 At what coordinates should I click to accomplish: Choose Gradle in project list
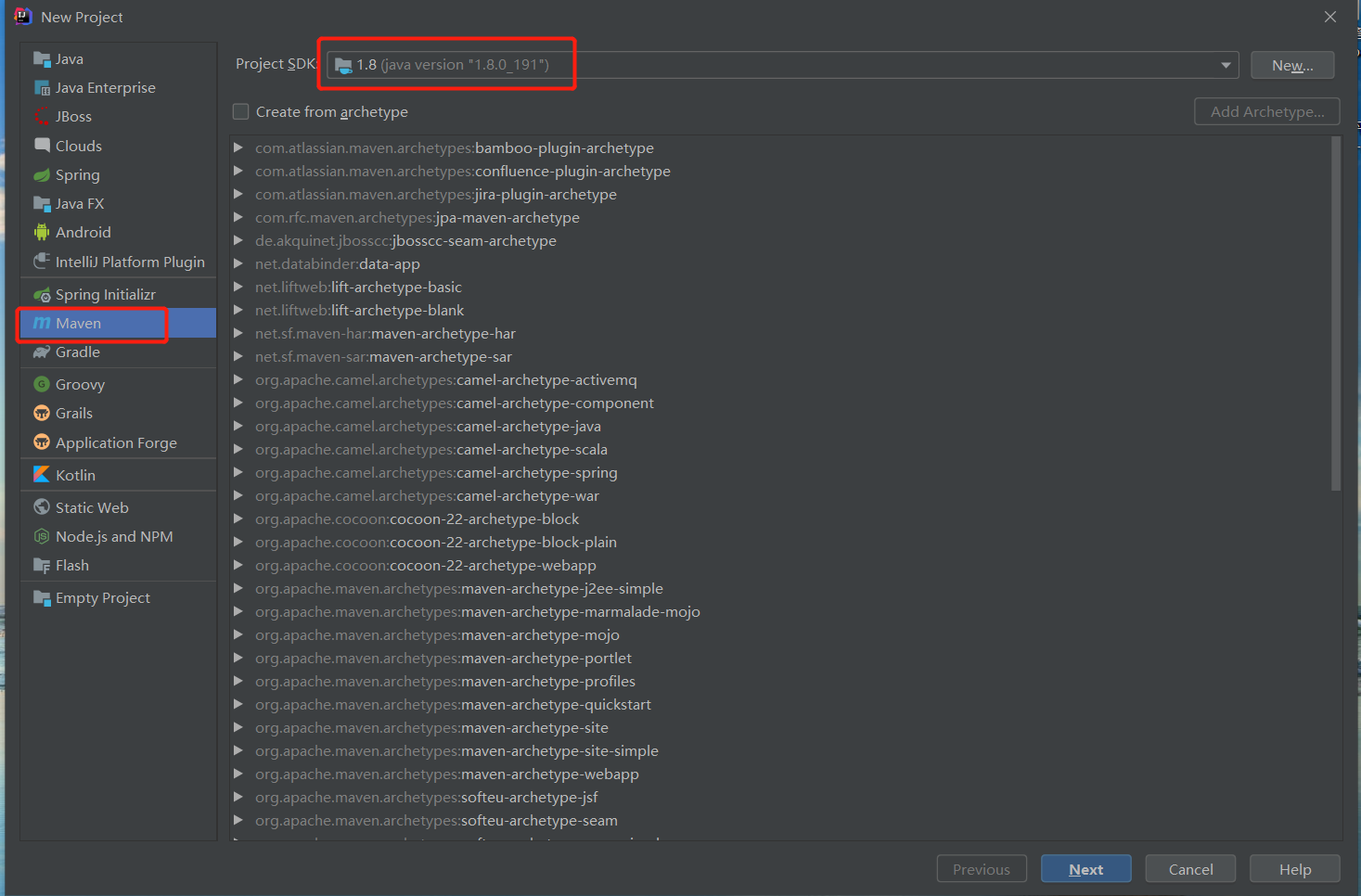click(119, 352)
